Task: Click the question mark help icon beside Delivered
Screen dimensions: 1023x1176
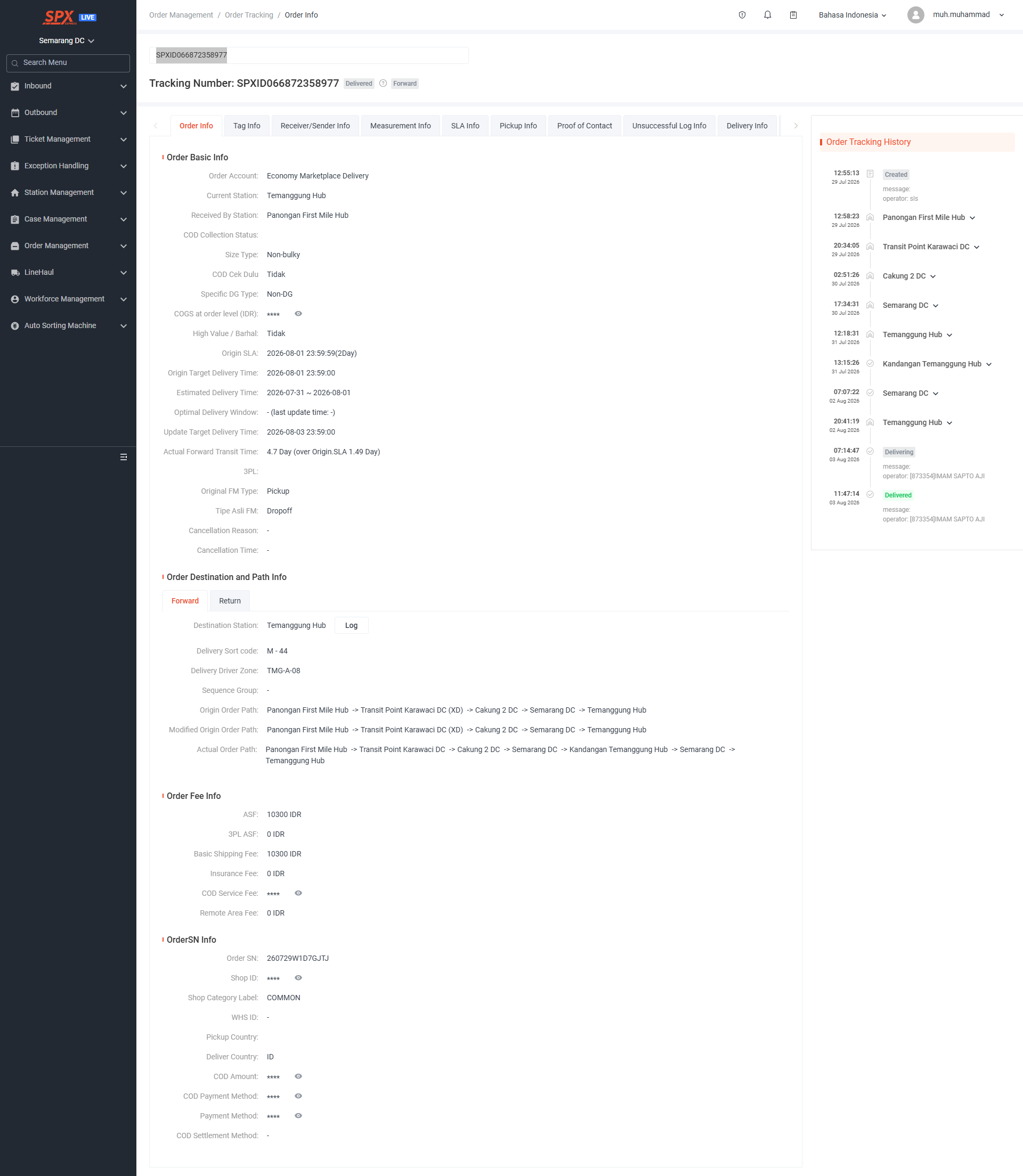Action: [x=383, y=83]
